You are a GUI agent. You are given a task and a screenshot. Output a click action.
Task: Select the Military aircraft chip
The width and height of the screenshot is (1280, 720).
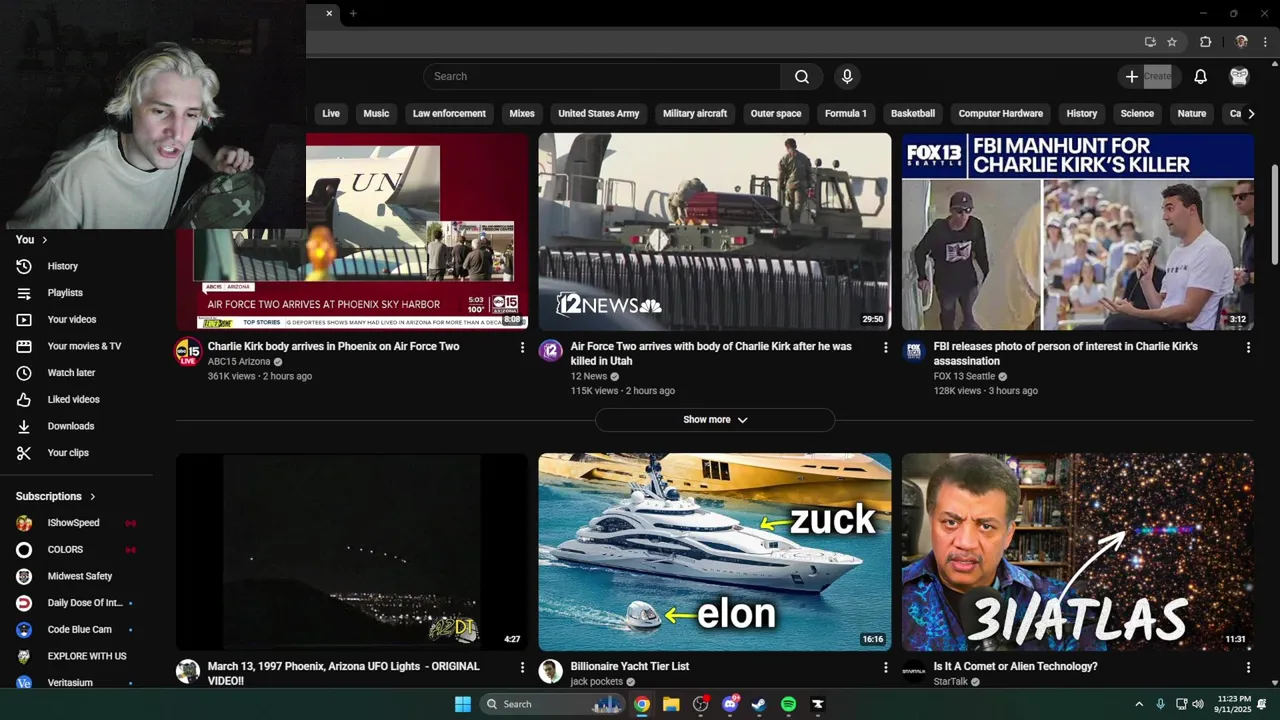click(694, 113)
